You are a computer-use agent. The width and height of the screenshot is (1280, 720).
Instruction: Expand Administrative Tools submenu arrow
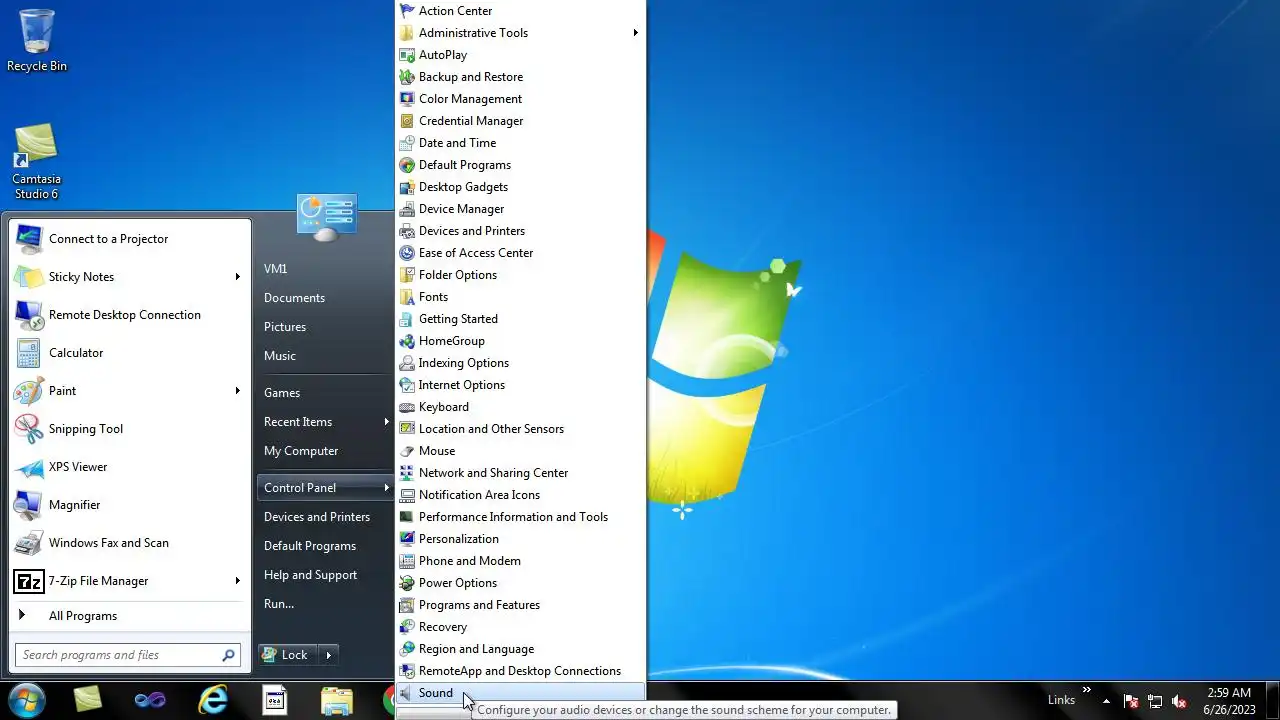(635, 33)
